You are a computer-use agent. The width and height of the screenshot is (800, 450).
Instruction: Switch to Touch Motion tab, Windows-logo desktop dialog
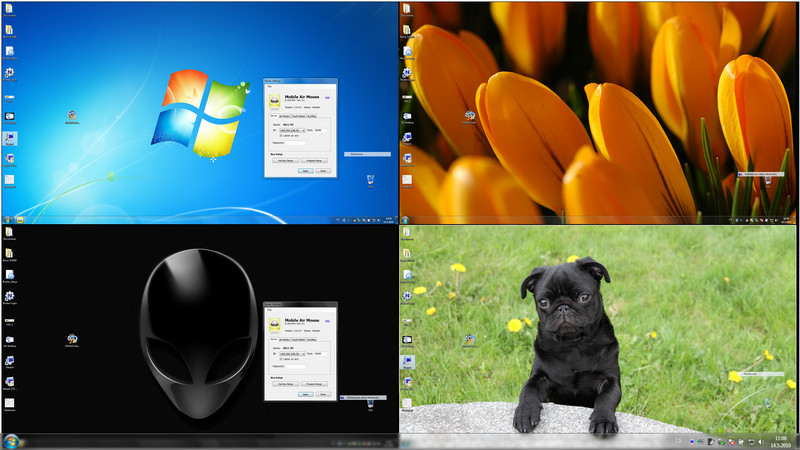click(298, 116)
